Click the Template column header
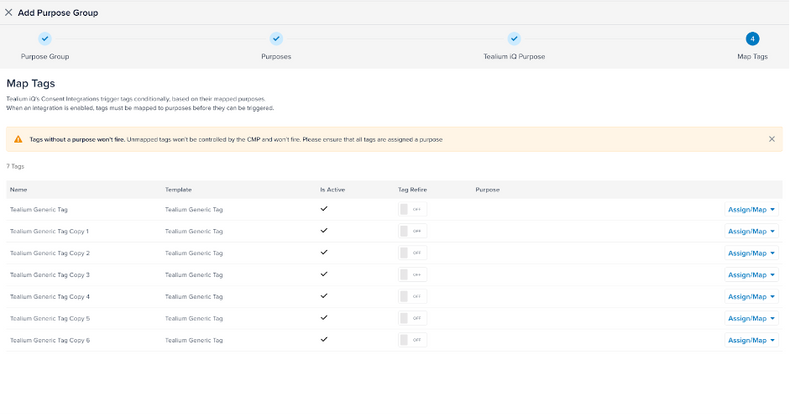 (178, 189)
